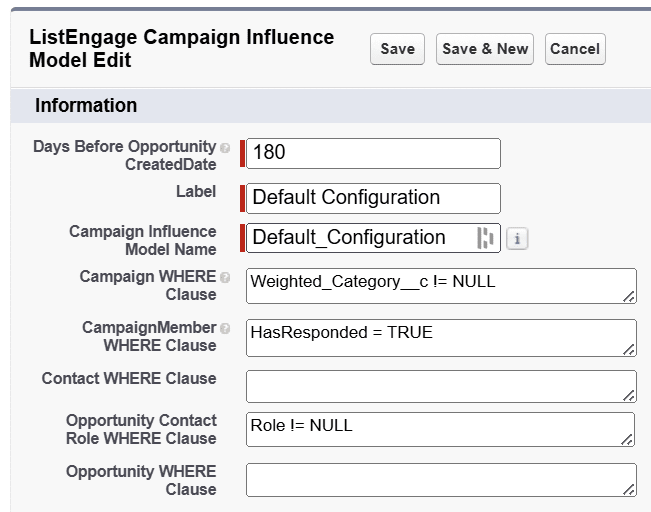Click the Contact WHERE Clause label
The image size is (651, 512).
129,379
